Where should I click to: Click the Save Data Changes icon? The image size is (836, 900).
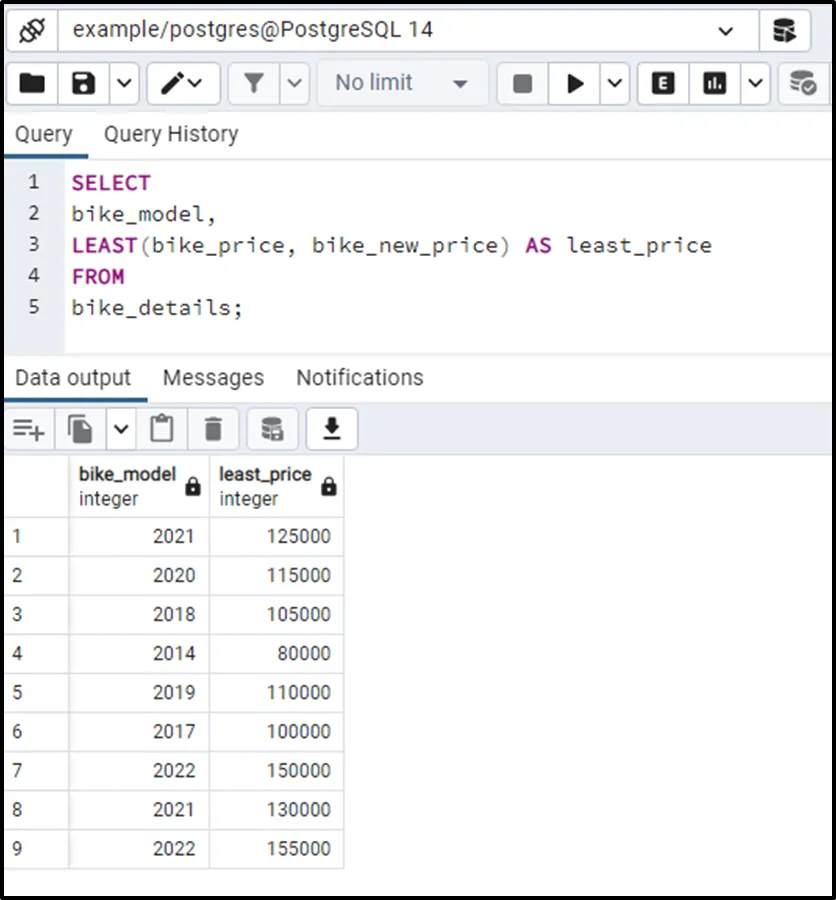tap(272, 430)
